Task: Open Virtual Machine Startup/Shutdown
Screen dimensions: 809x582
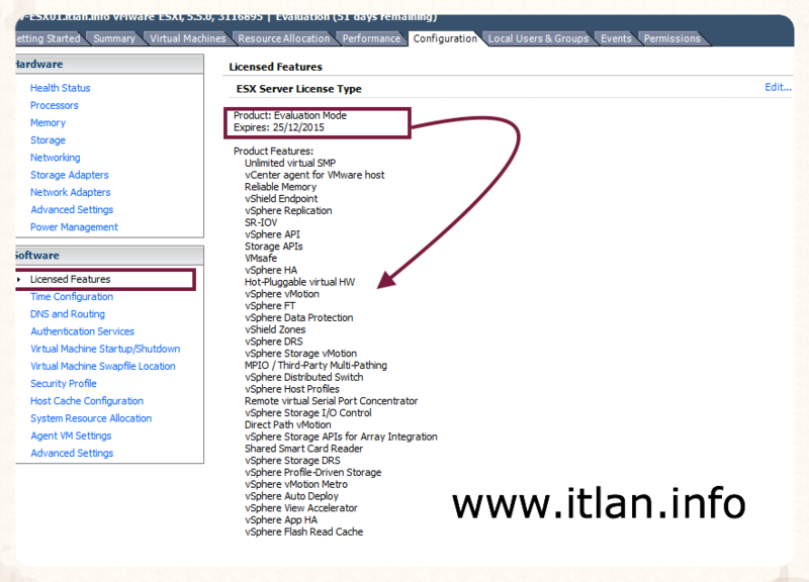Action: (x=105, y=349)
